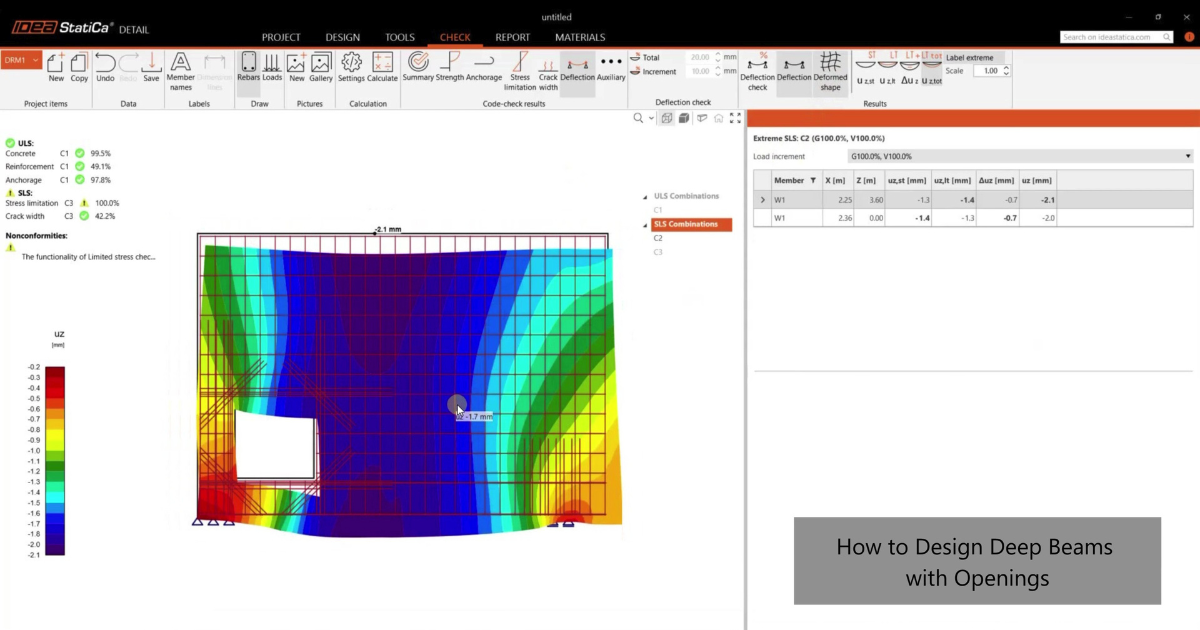
Task: Display the Deformed shape result
Action: [x=831, y=67]
